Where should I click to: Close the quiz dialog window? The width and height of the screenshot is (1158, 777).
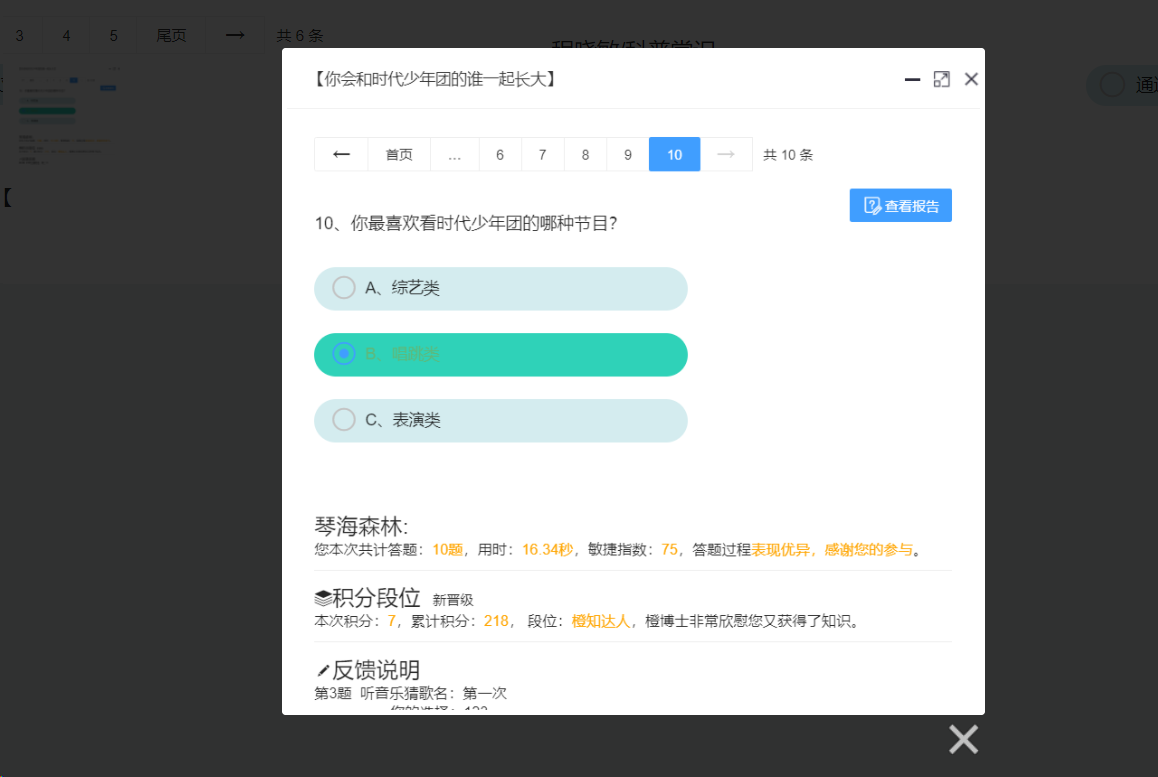tap(971, 79)
